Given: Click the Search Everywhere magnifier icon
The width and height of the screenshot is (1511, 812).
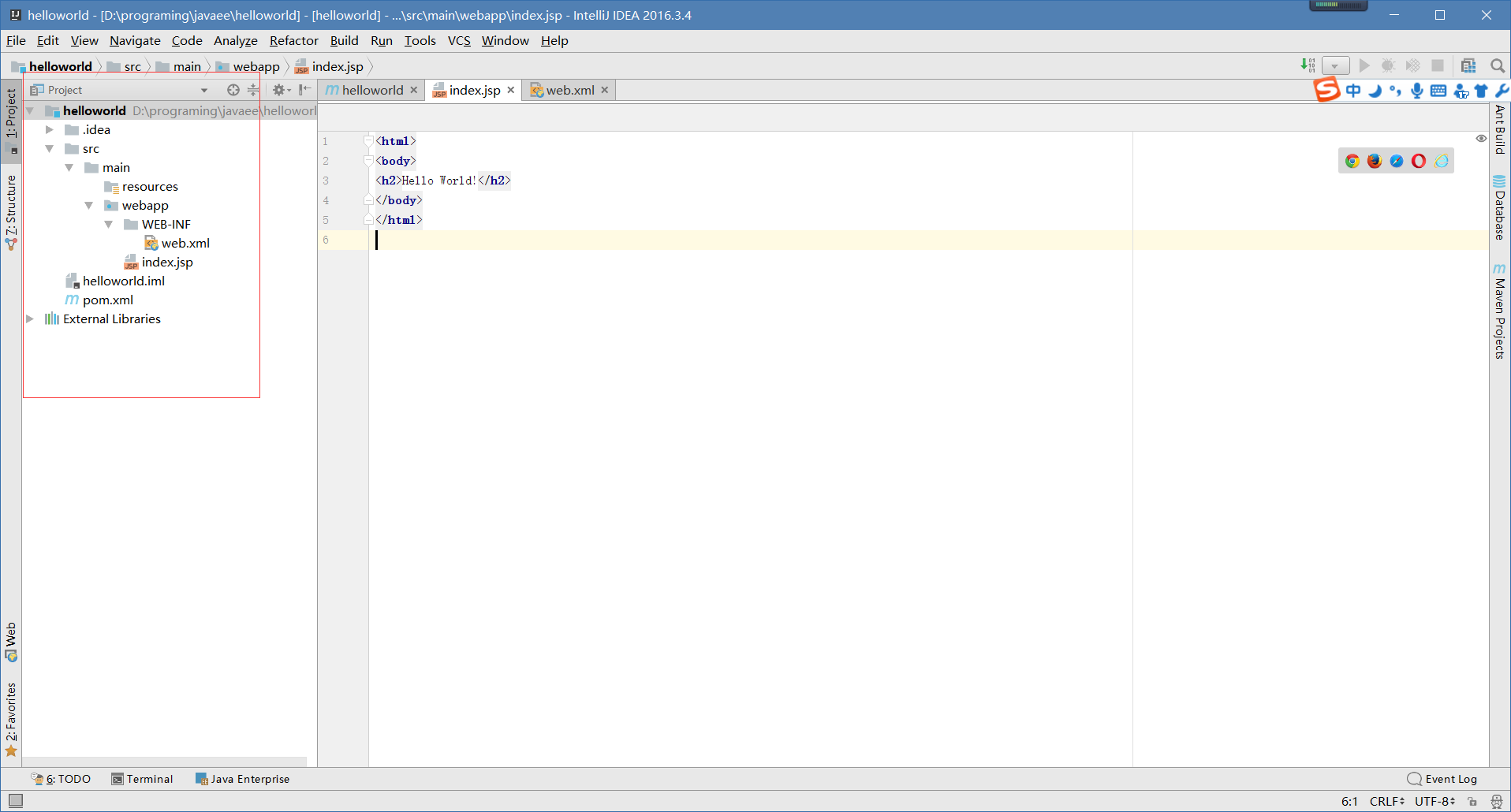Looking at the screenshot, I should click(x=1498, y=65).
